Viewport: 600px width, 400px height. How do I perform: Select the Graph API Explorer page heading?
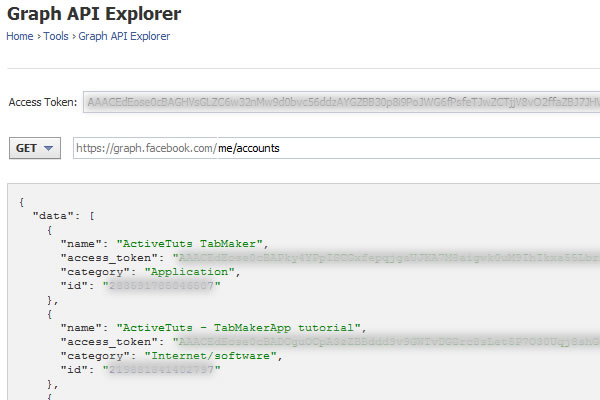point(94,14)
